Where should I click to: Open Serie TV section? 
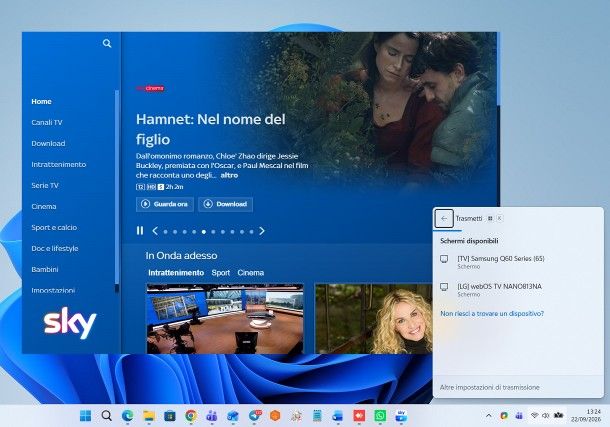45,186
